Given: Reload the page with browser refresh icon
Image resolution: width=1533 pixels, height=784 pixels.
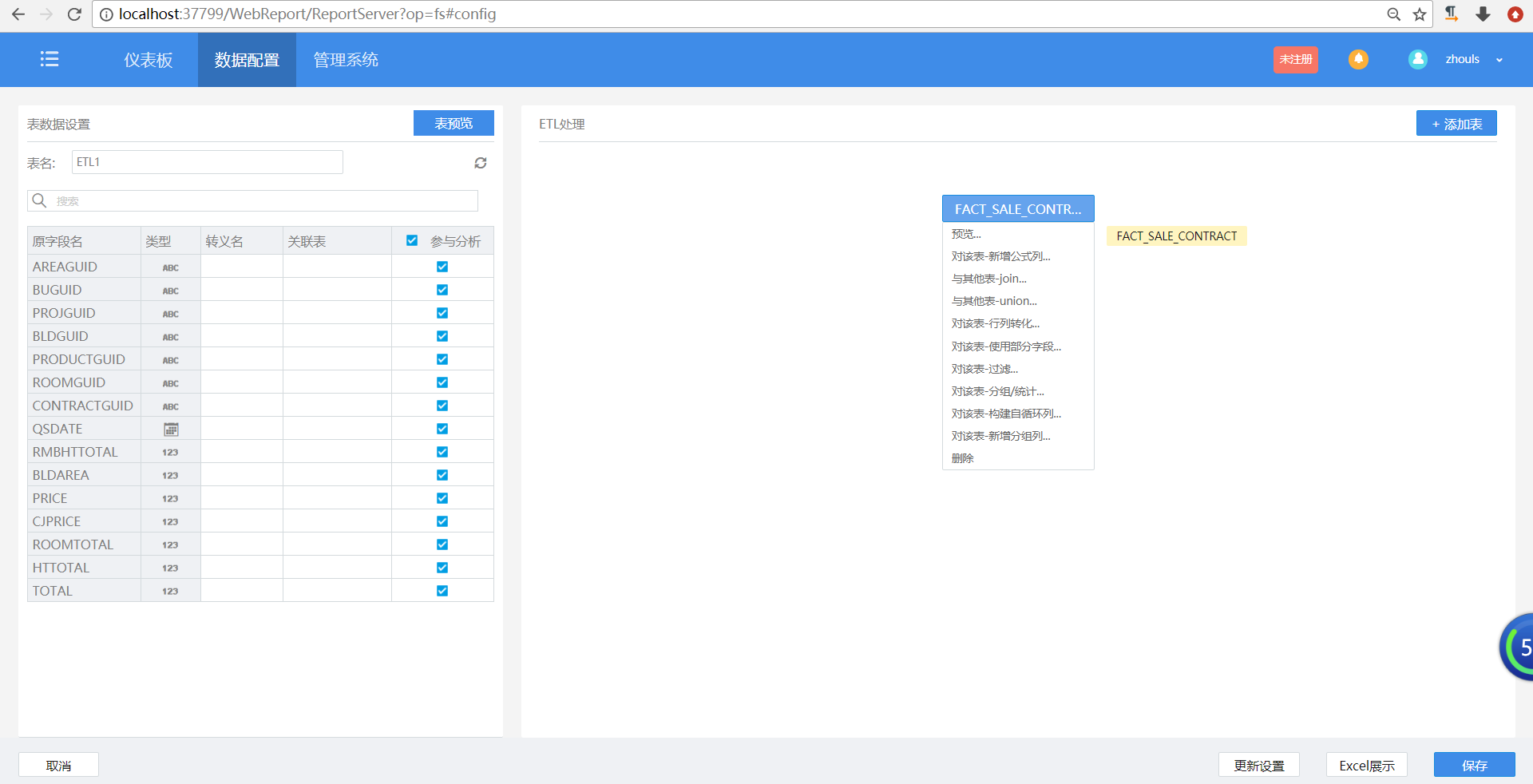Looking at the screenshot, I should (x=74, y=14).
